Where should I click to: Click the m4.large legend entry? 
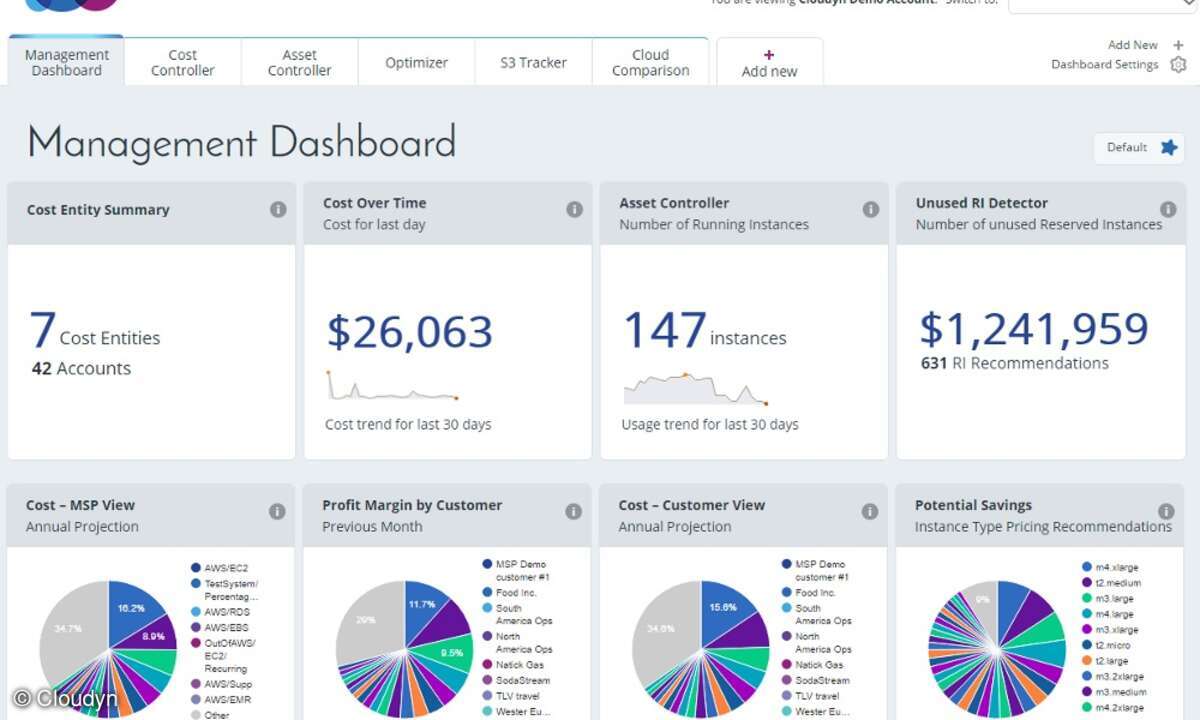[1108, 614]
